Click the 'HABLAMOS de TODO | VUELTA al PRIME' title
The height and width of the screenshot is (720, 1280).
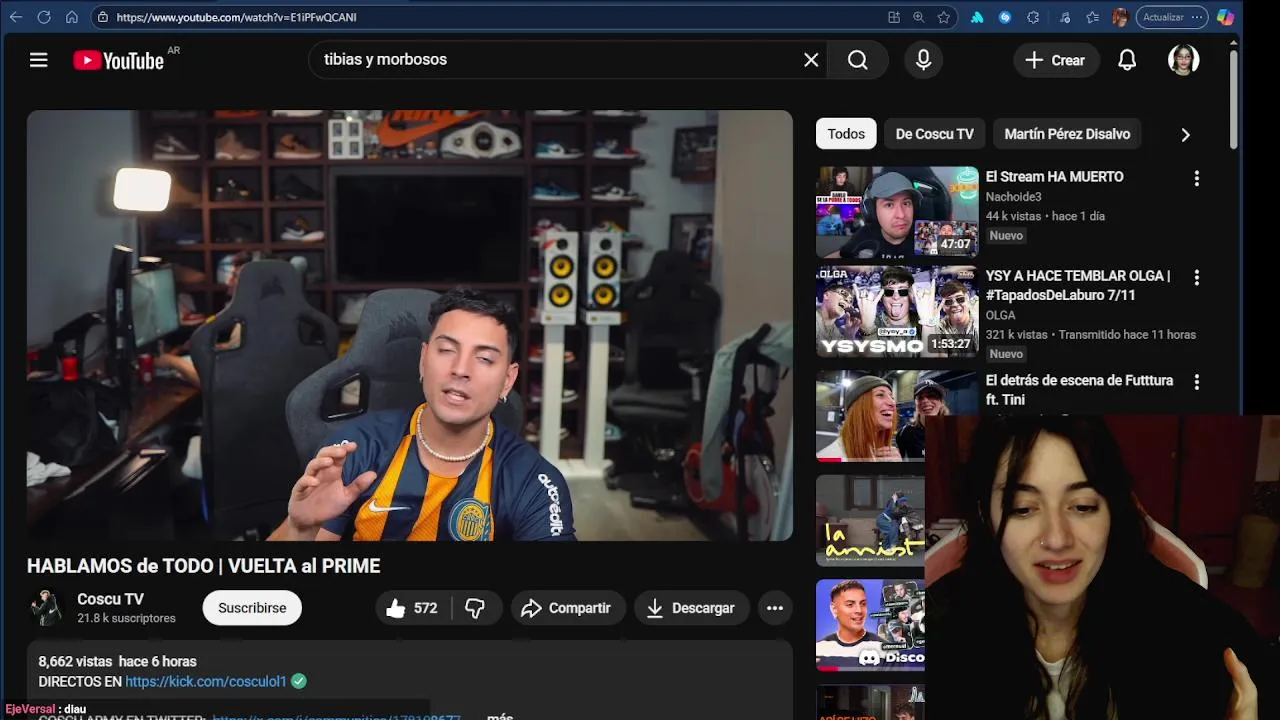pos(204,566)
